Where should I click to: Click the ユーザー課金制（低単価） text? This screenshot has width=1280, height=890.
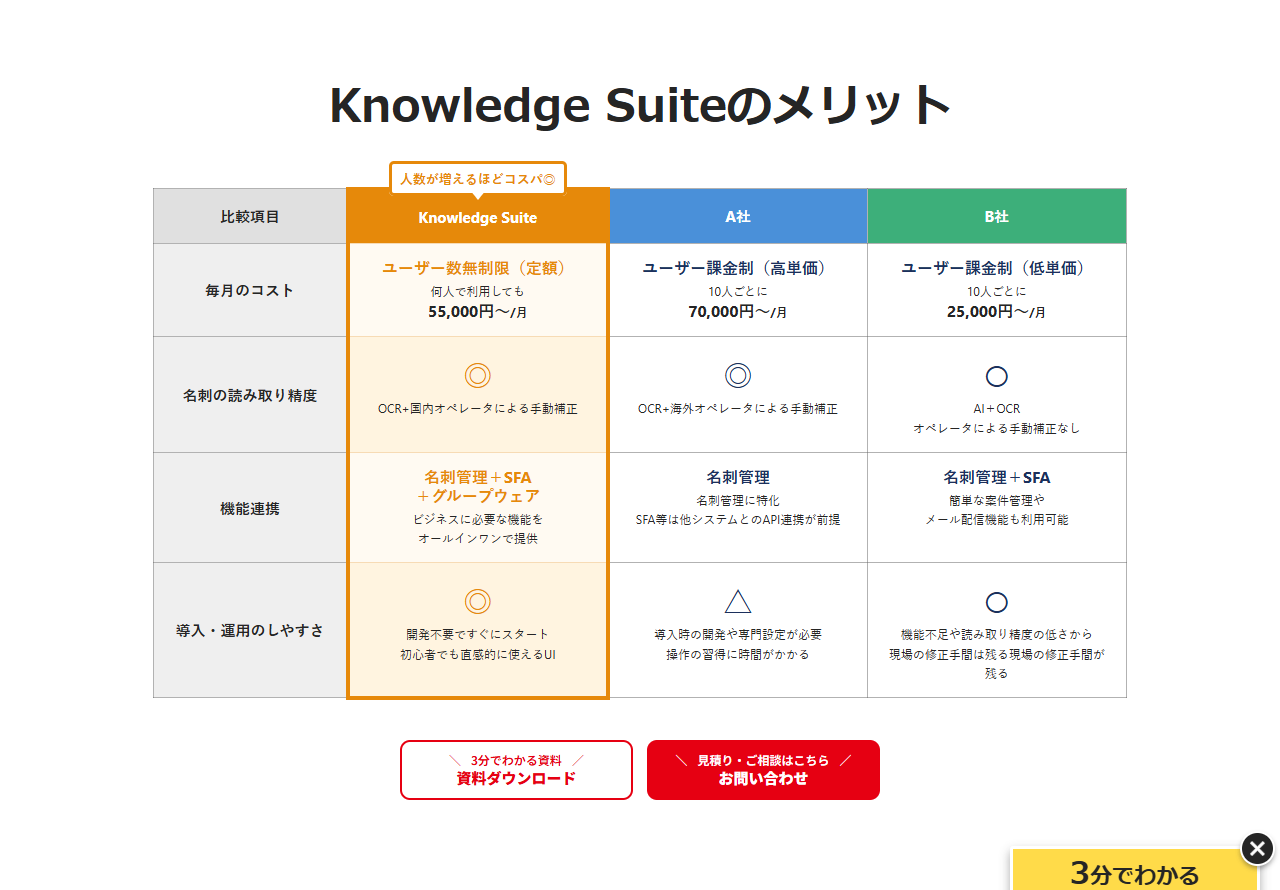pyautogui.click(x=997, y=268)
